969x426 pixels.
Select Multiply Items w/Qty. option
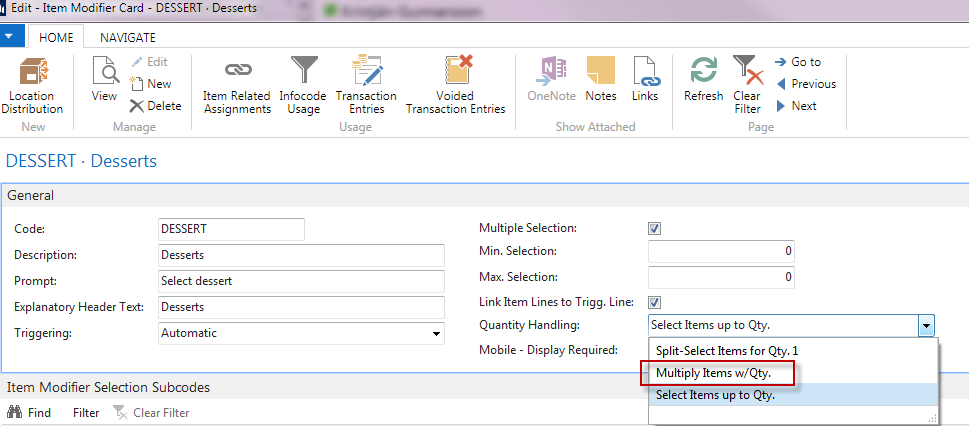pyautogui.click(x=715, y=373)
